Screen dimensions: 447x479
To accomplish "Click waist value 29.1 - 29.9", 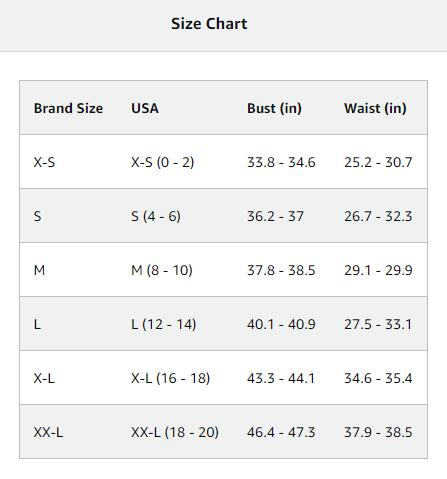I will pyautogui.click(x=378, y=270).
